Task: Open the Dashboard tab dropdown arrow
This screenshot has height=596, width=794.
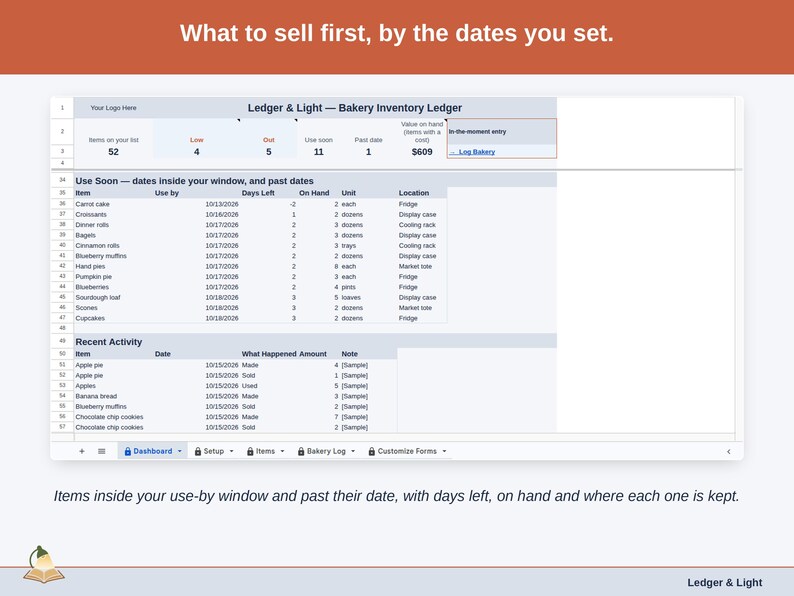Action: pos(179,451)
